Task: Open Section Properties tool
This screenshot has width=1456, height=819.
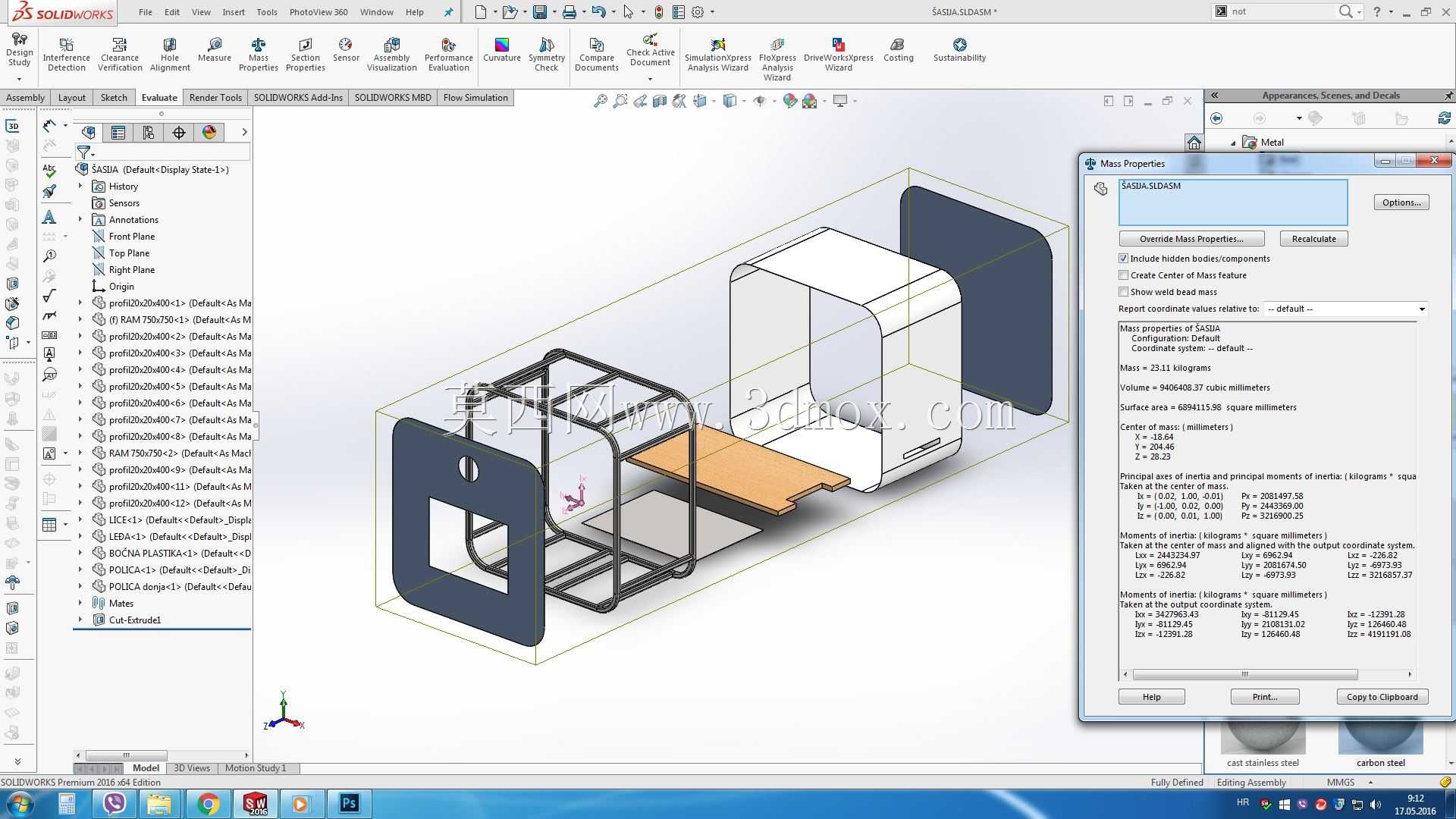Action: (x=306, y=55)
